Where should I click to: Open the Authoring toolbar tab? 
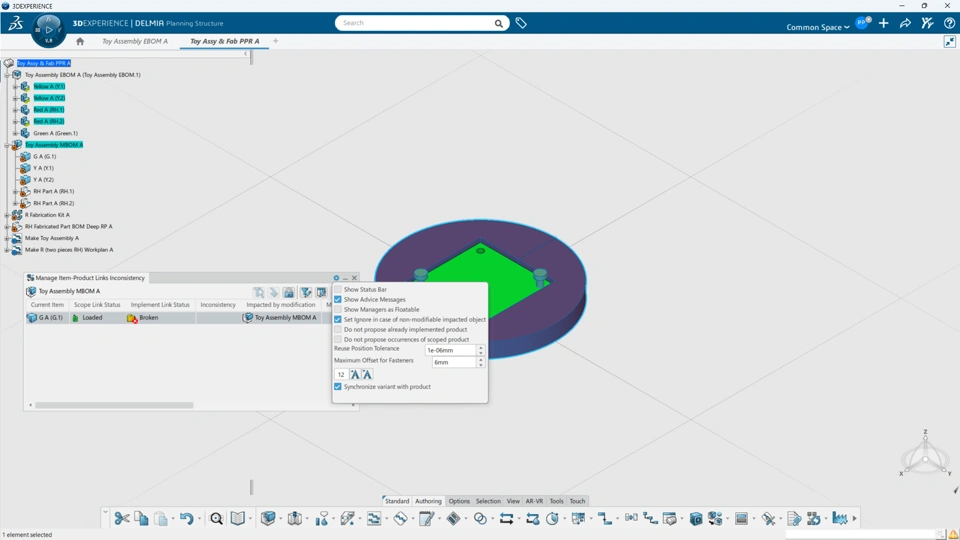428,501
